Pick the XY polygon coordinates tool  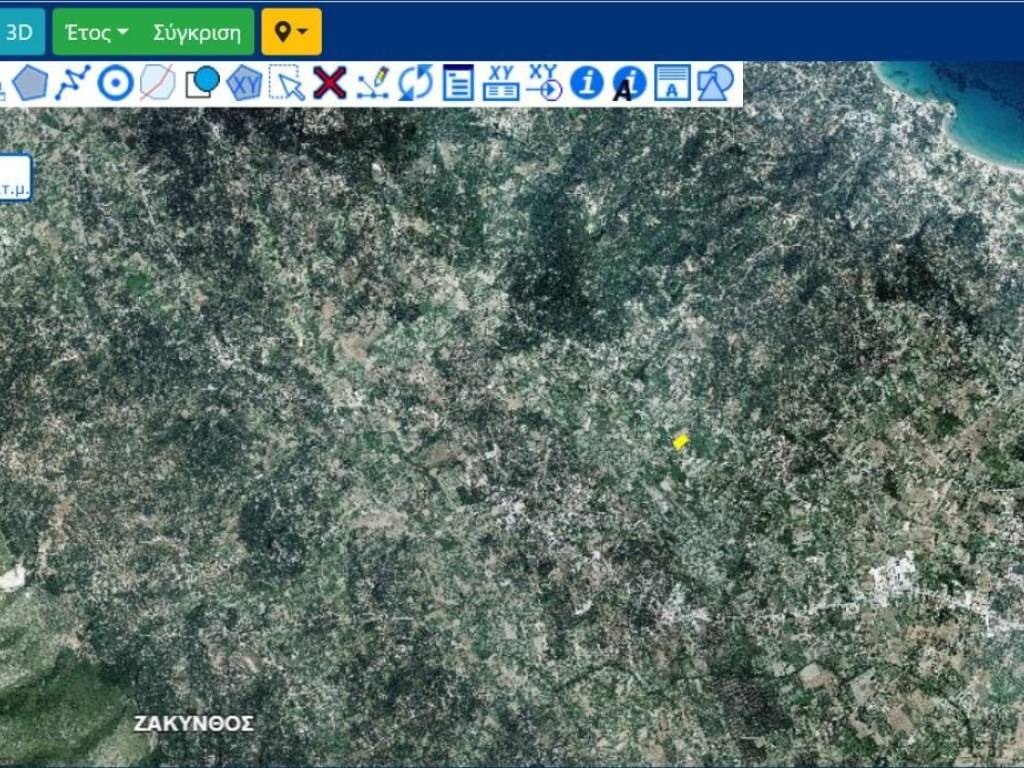244,83
